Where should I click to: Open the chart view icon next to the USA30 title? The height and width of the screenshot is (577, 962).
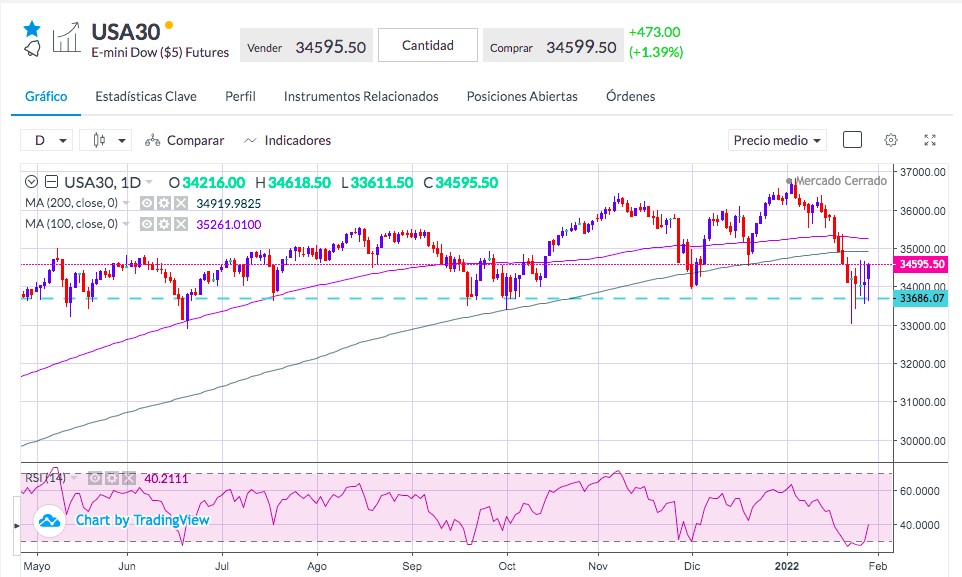66,38
